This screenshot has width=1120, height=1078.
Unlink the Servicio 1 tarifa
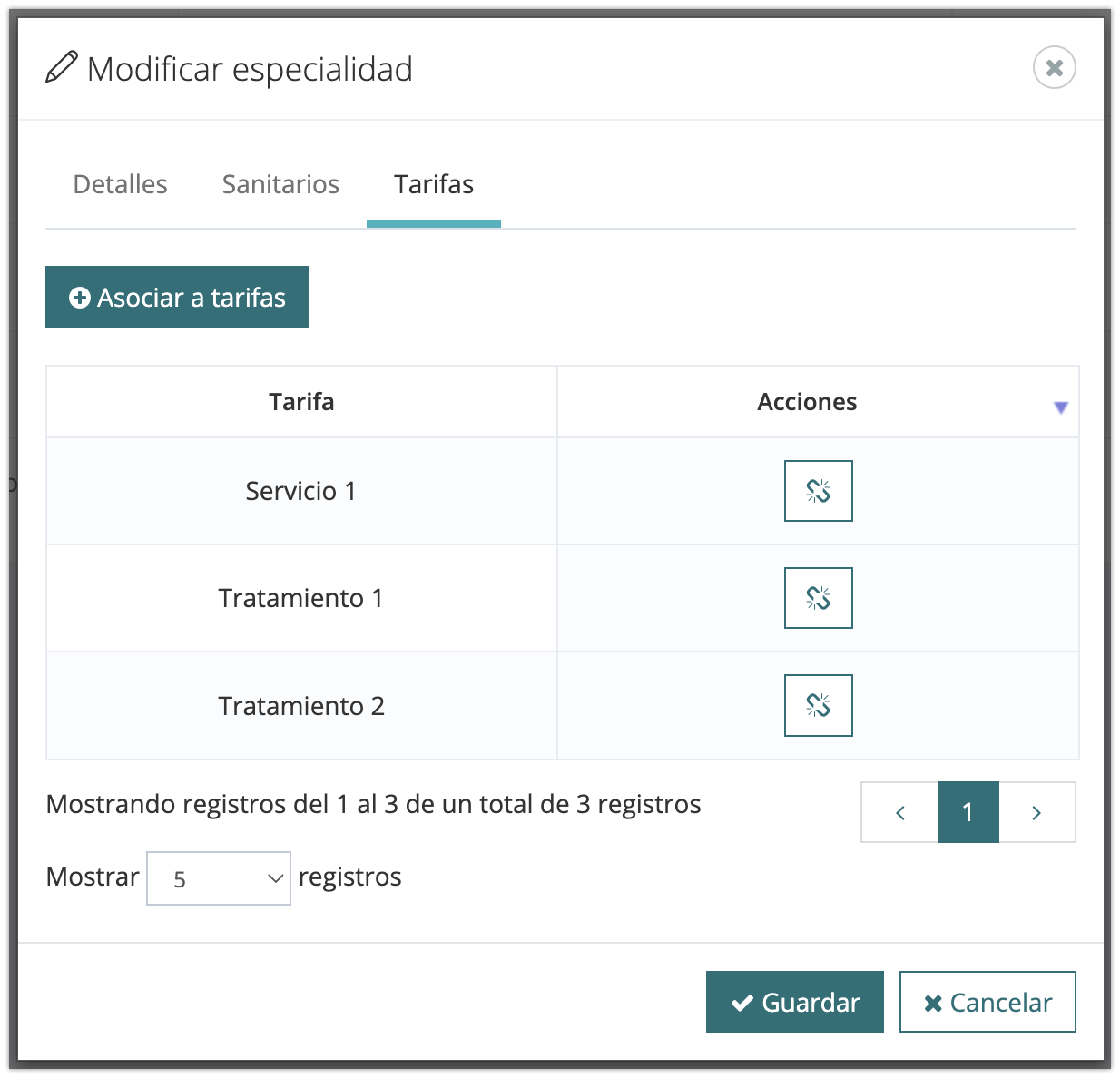[x=818, y=491]
